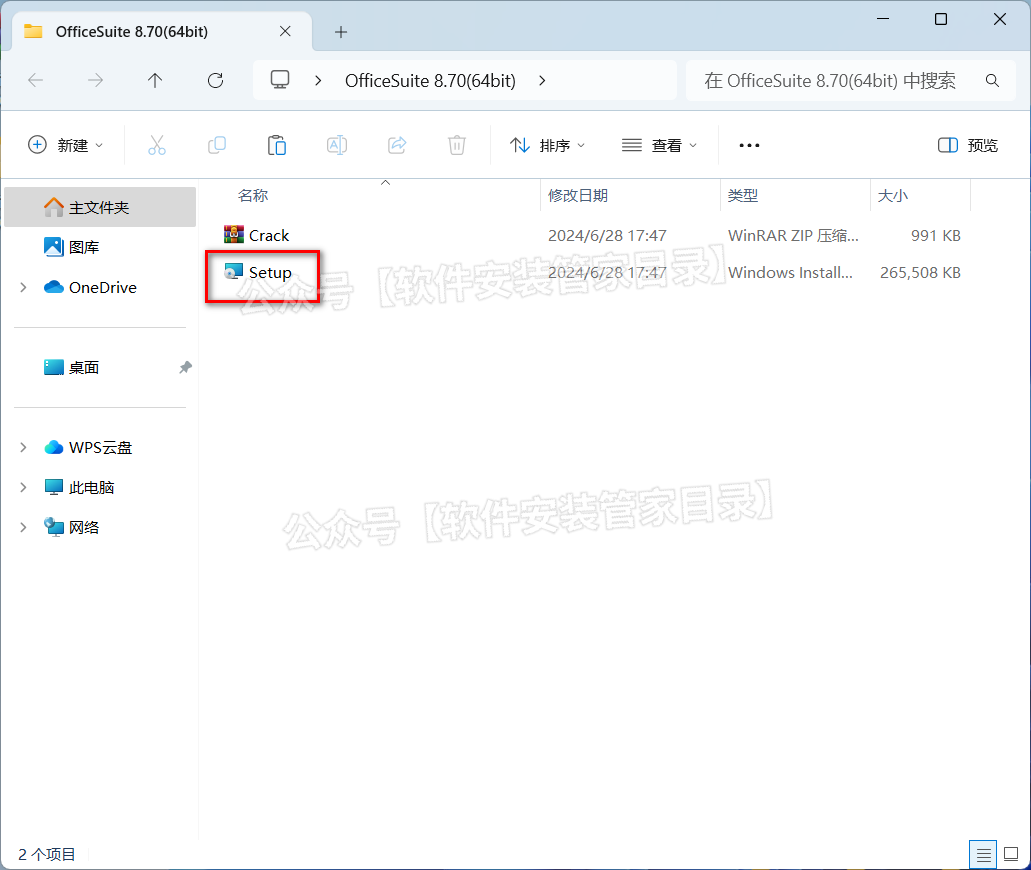
Task: Click the Windows Install... type cell
Action: 790,272
